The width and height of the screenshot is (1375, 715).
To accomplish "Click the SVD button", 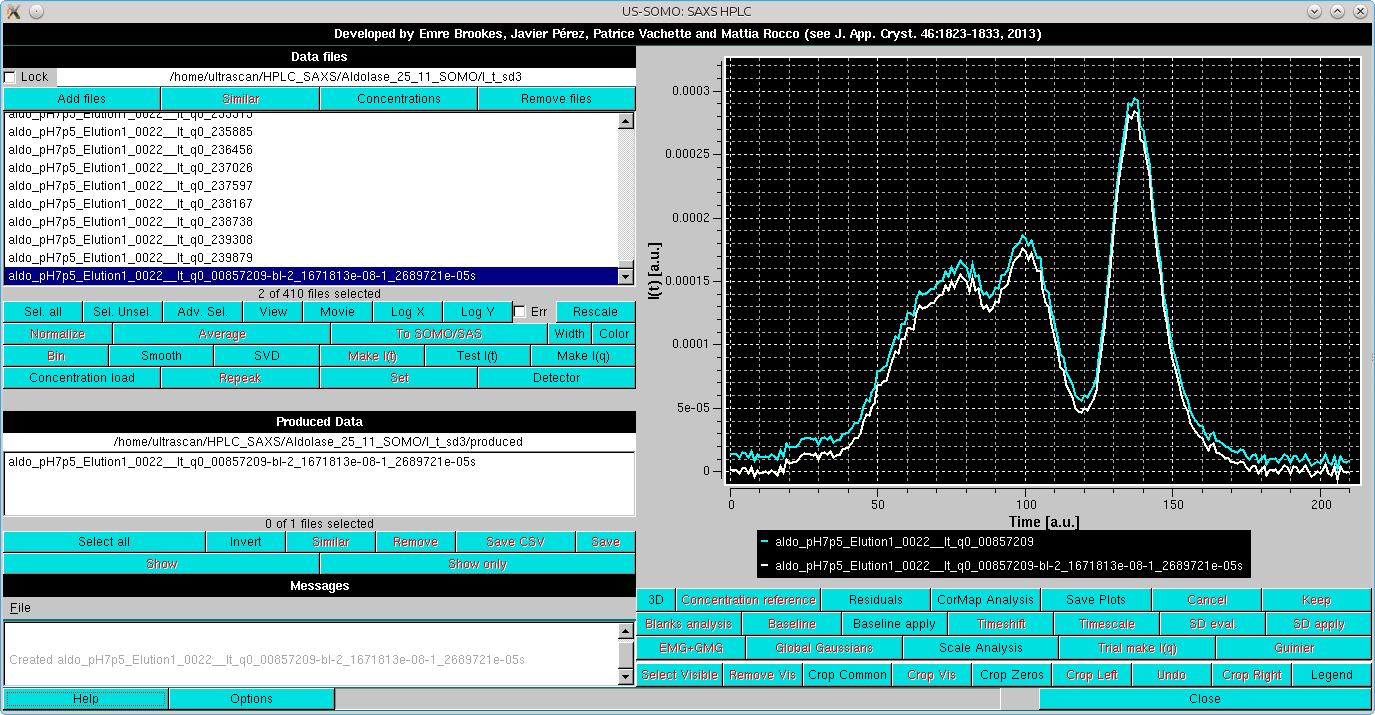I will click(266, 356).
